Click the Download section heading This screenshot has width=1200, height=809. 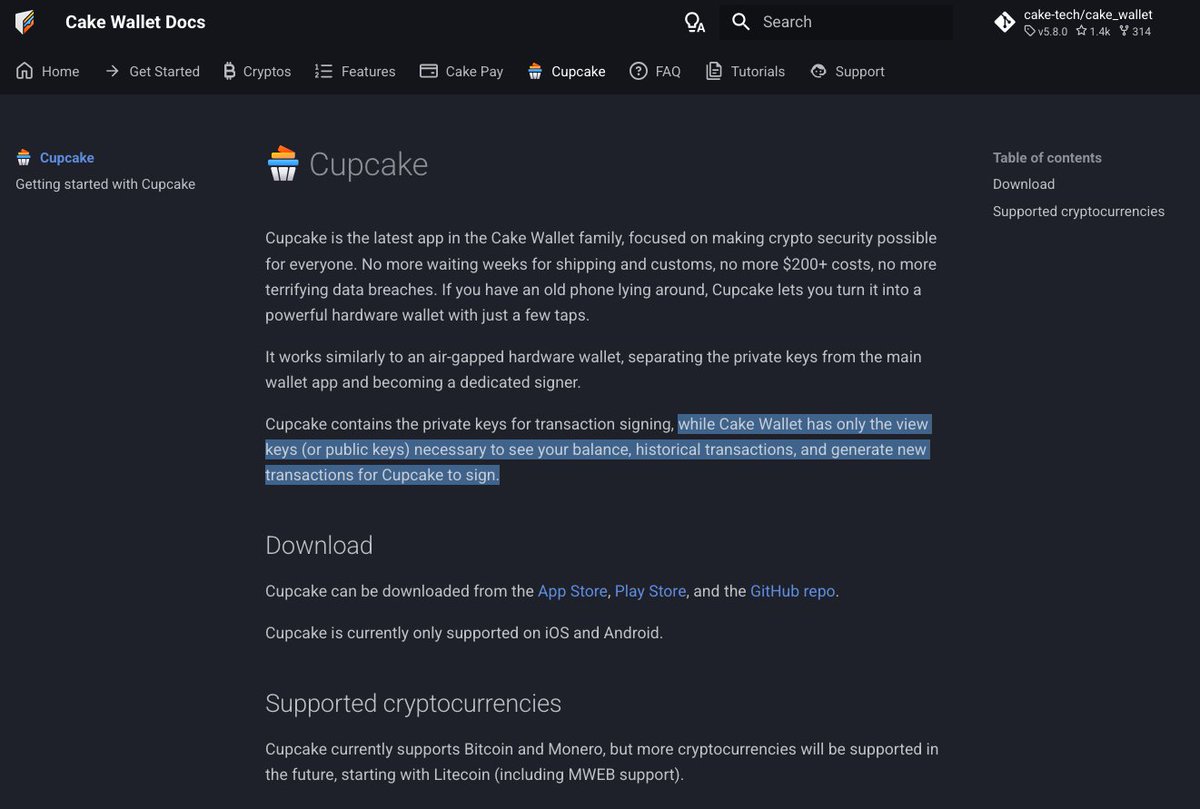point(319,545)
